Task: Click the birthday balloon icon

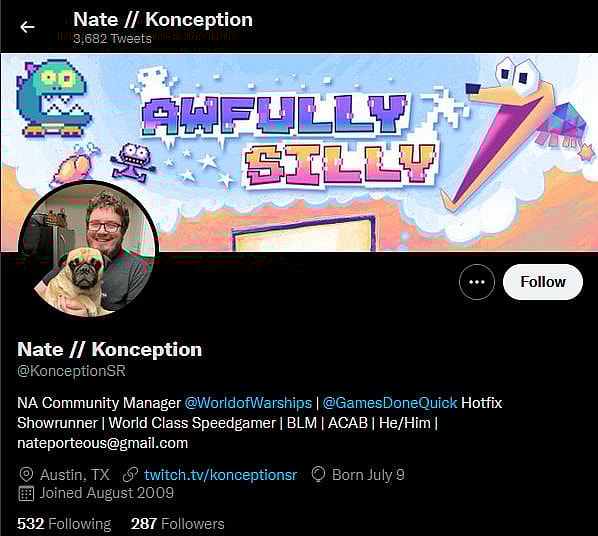Action: coord(318,475)
